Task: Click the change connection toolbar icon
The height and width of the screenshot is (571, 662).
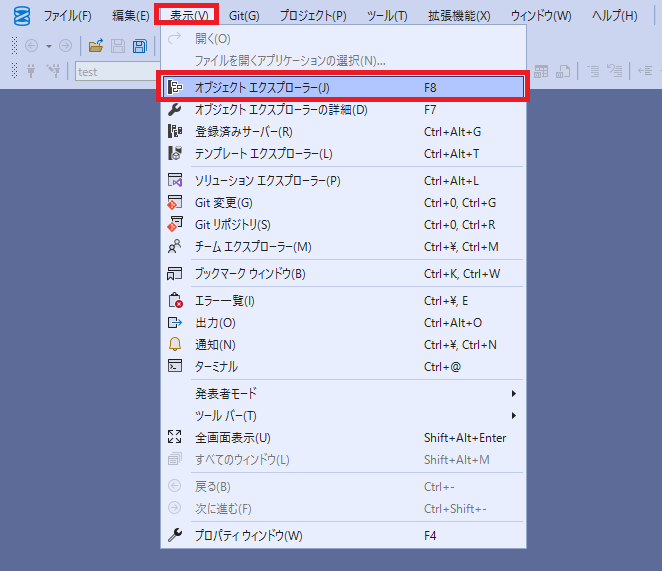Action: pos(54,71)
